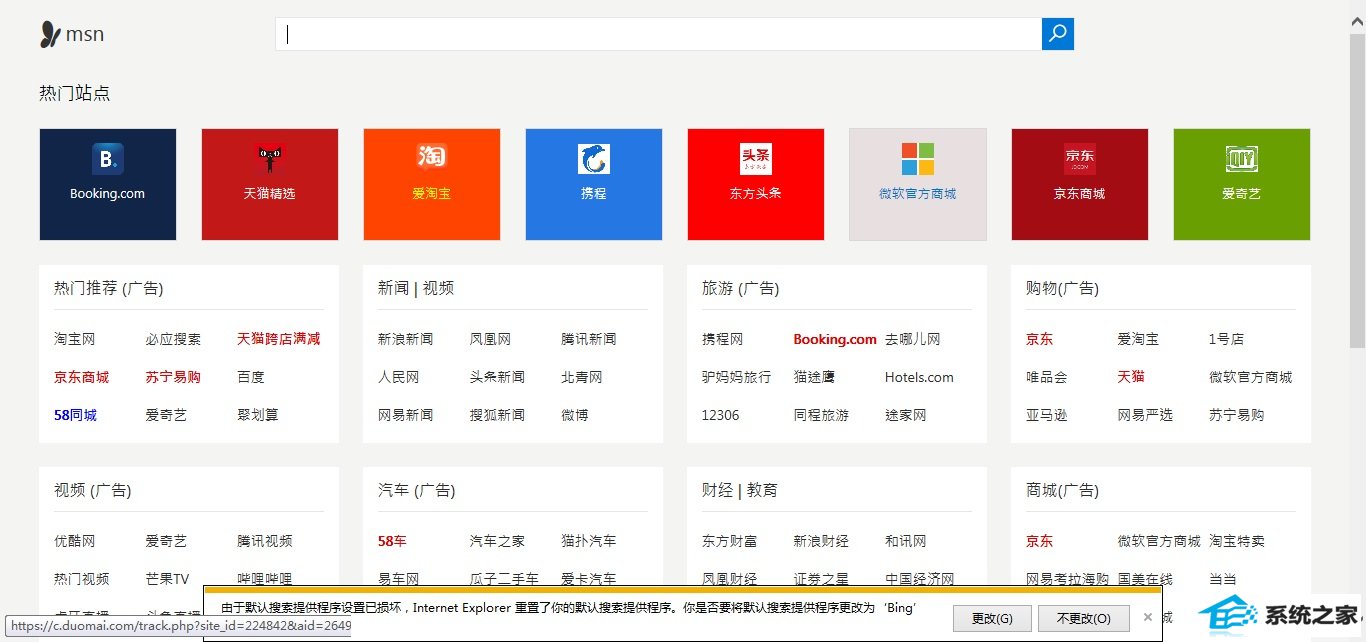Open 凤凰网 link
The height and width of the screenshot is (642, 1366).
click(x=491, y=339)
